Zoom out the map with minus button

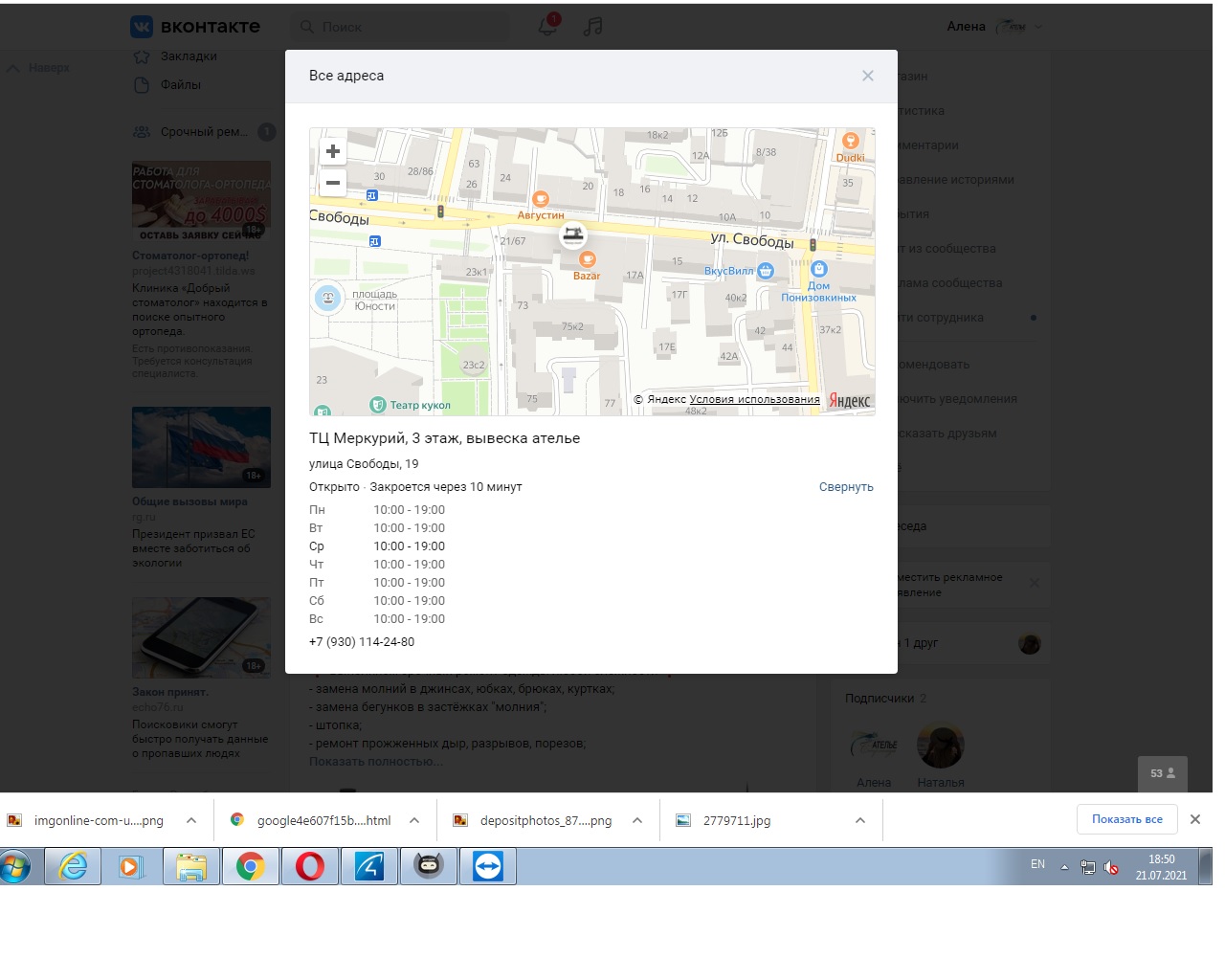(333, 182)
